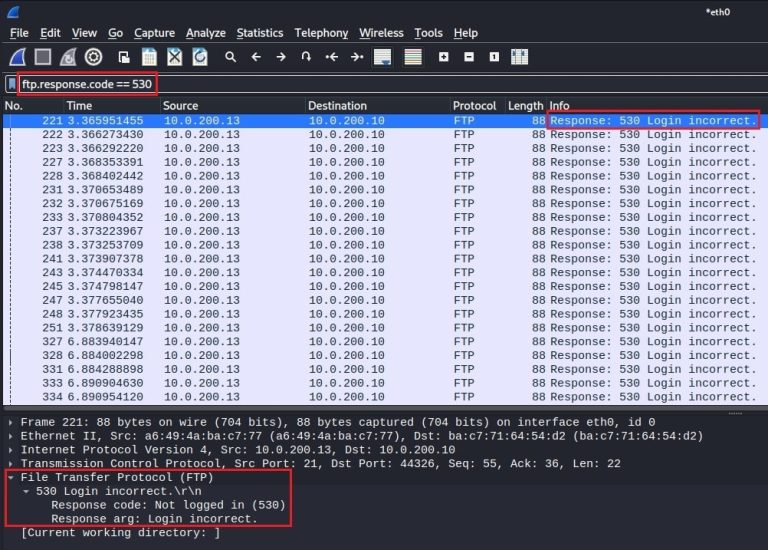Image resolution: width=768 pixels, height=550 pixels.
Task: Click the display filter bookmark icon
Action: pos(12,84)
